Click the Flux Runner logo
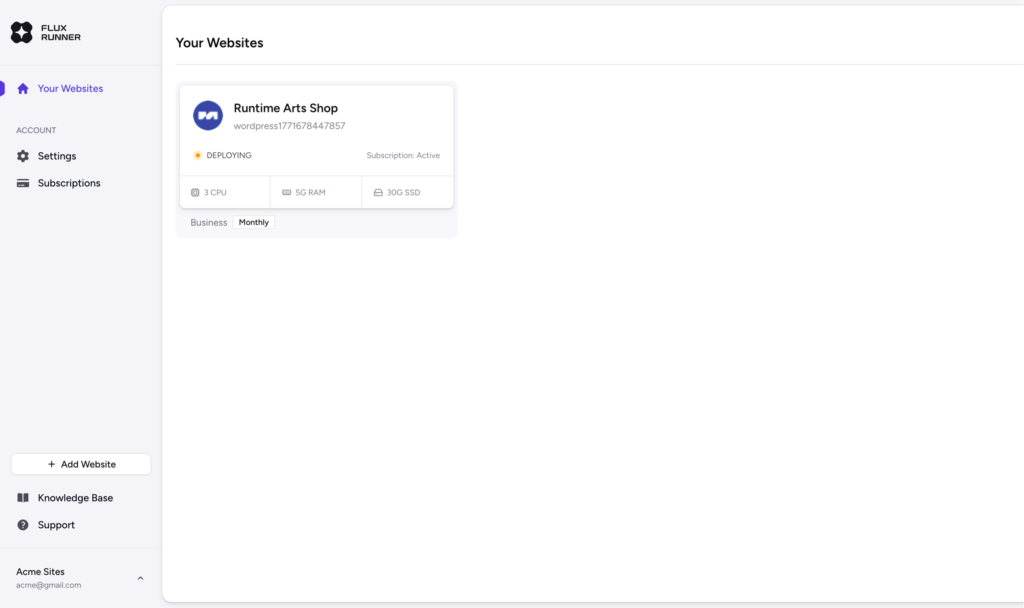 click(x=46, y=32)
